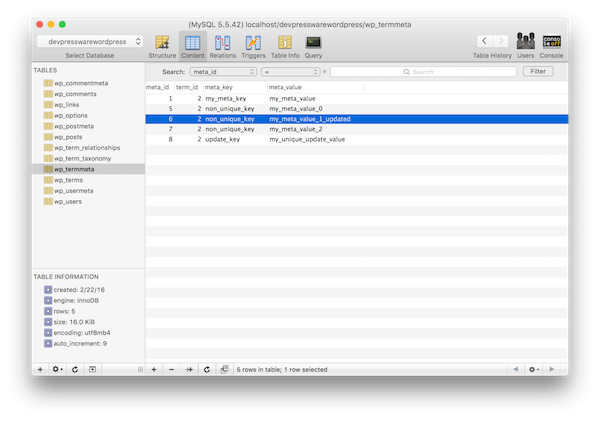The height and width of the screenshot is (421, 600).
Task: Click the multiple rows edit icon
Action: 224,369
